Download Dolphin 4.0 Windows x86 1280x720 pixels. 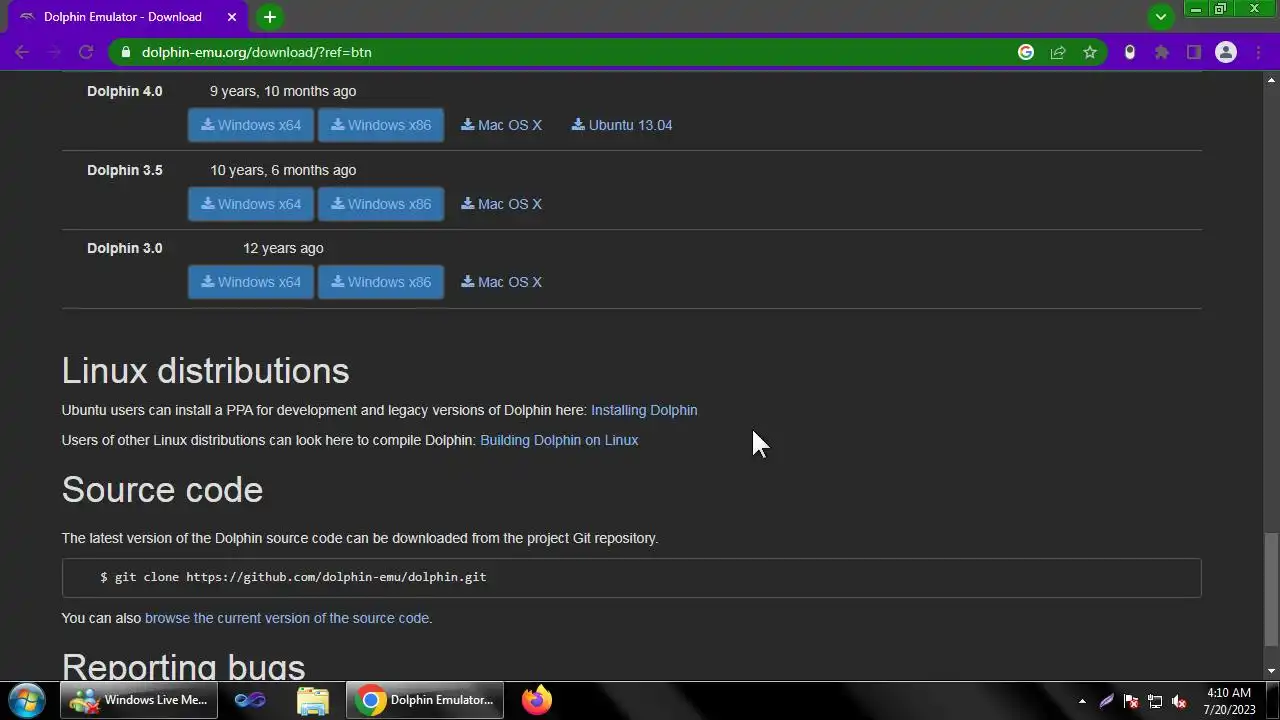pos(381,125)
